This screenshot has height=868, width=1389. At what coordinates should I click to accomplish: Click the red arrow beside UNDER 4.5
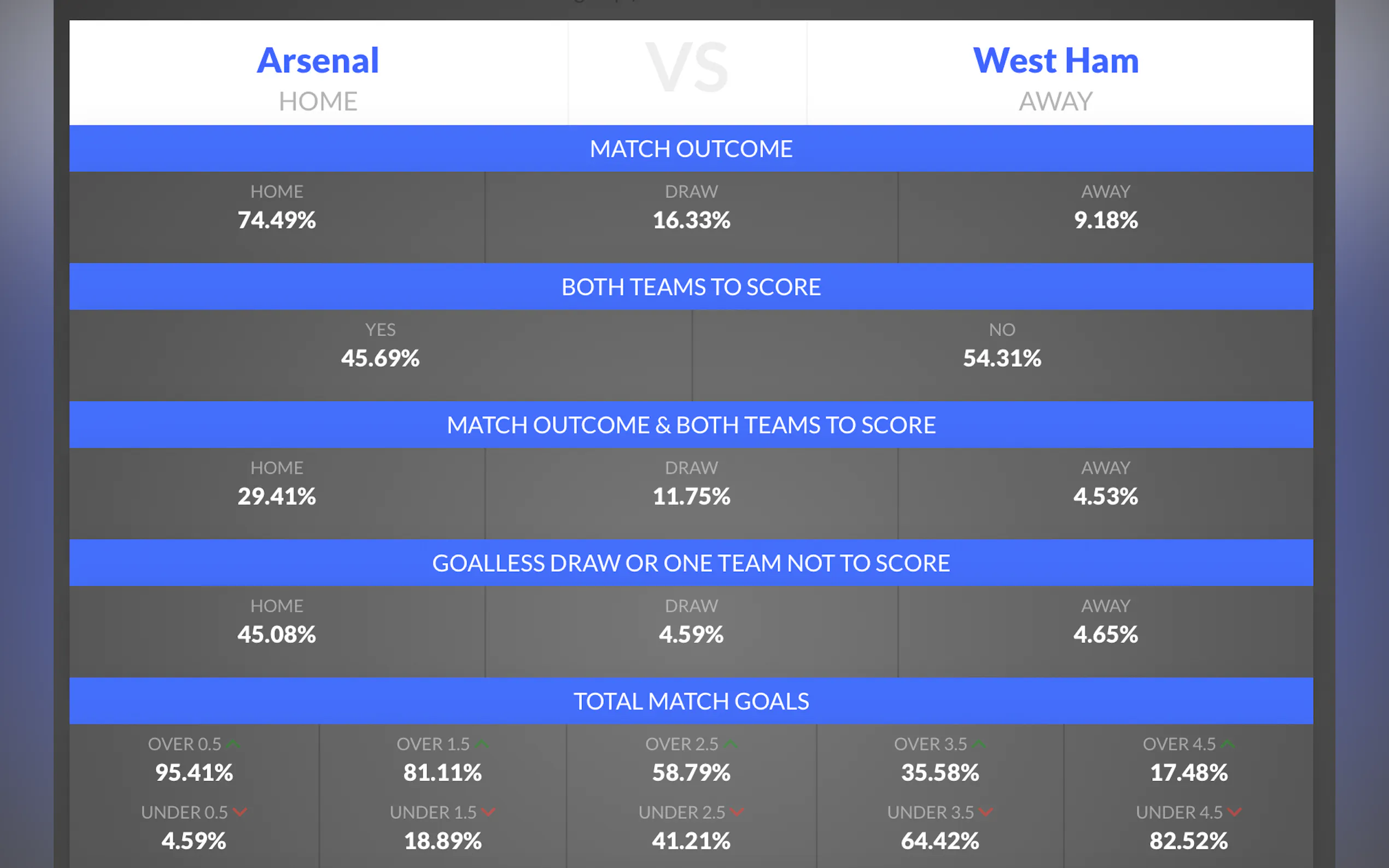1235,812
